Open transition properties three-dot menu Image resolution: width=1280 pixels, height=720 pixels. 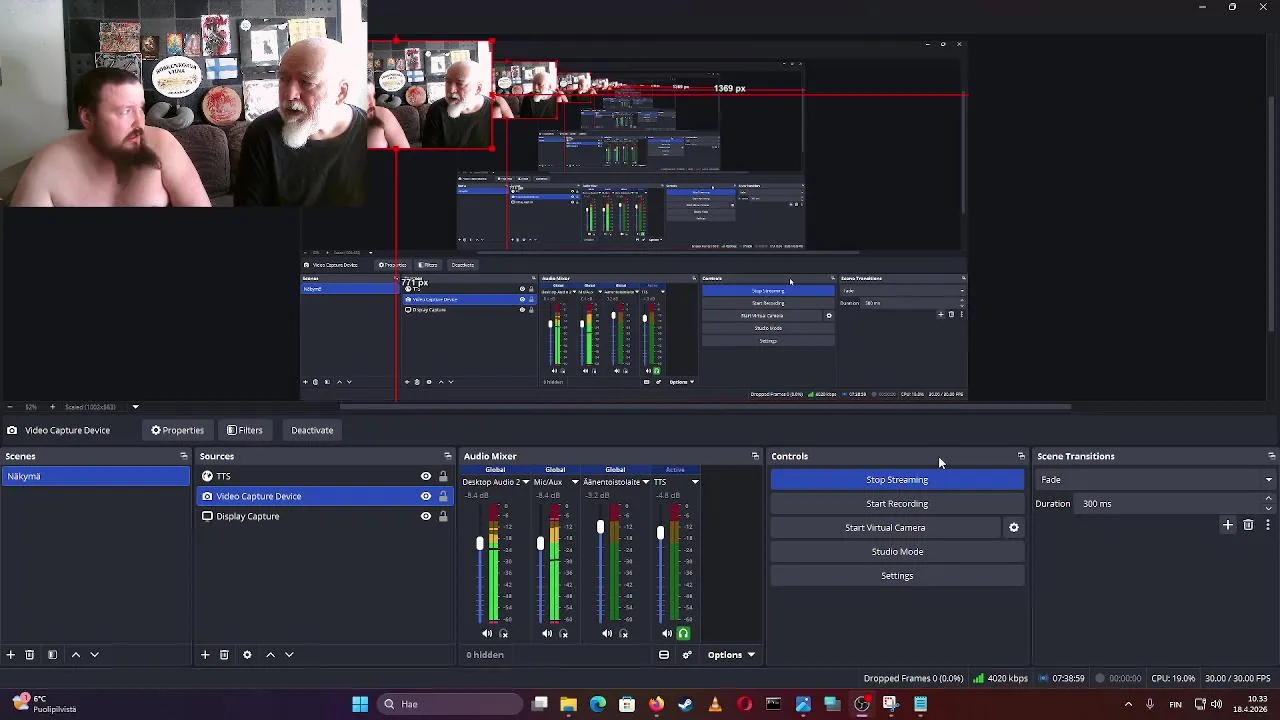pyautogui.click(x=1267, y=524)
